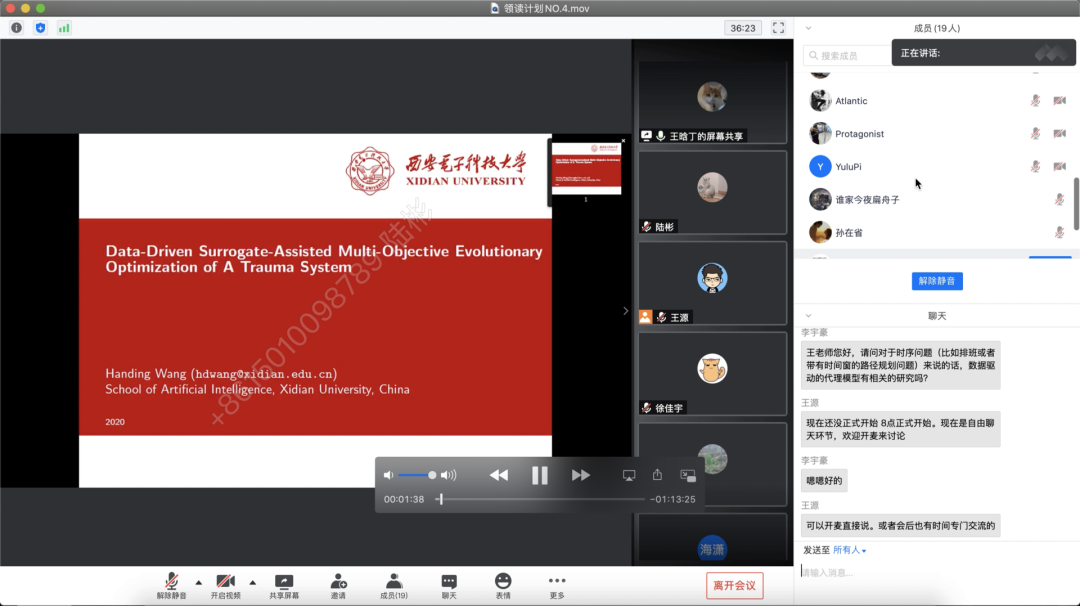1080x606 pixels.
Task: Check the green network signal icon
Action: click(x=64, y=28)
